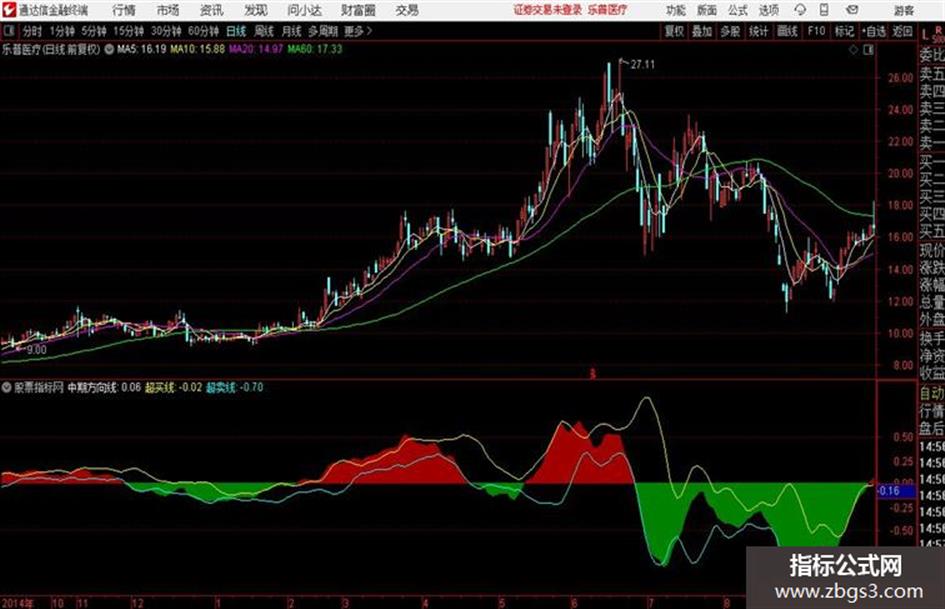Screen dimensions: 945x609
Task: Click the green MA60: 17.33 label
Action: click(x=315, y=49)
